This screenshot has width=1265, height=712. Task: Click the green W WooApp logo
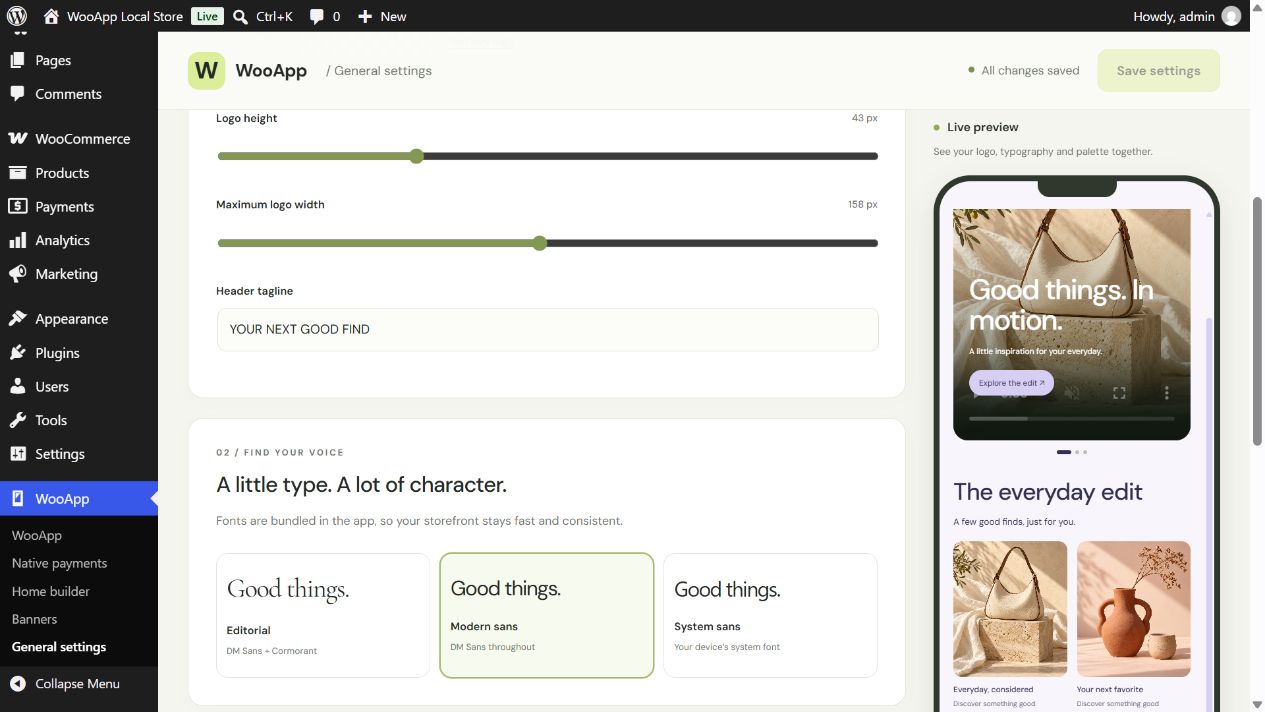click(207, 71)
